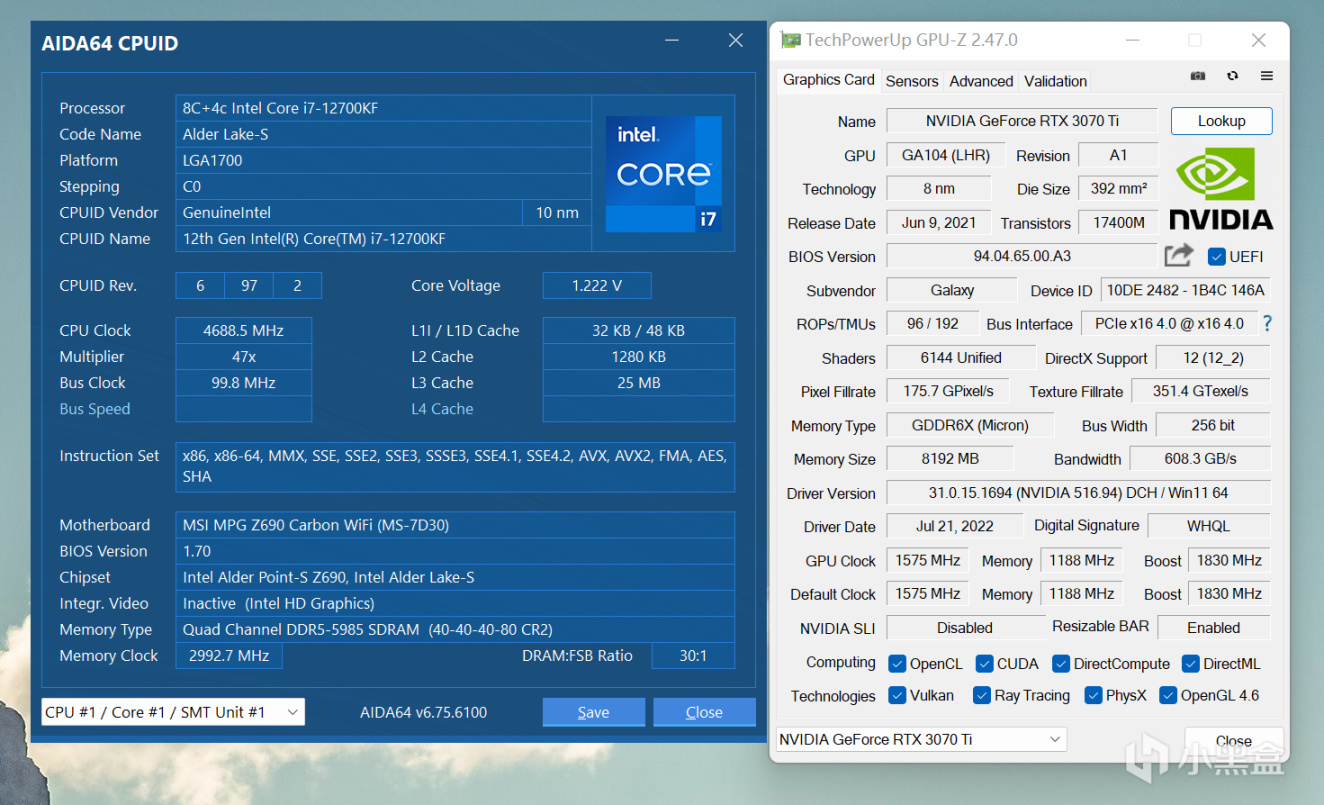Image resolution: width=1324 pixels, height=805 pixels.
Task: Click the Intel Core i7 badge
Action: click(x=663, y=174)
